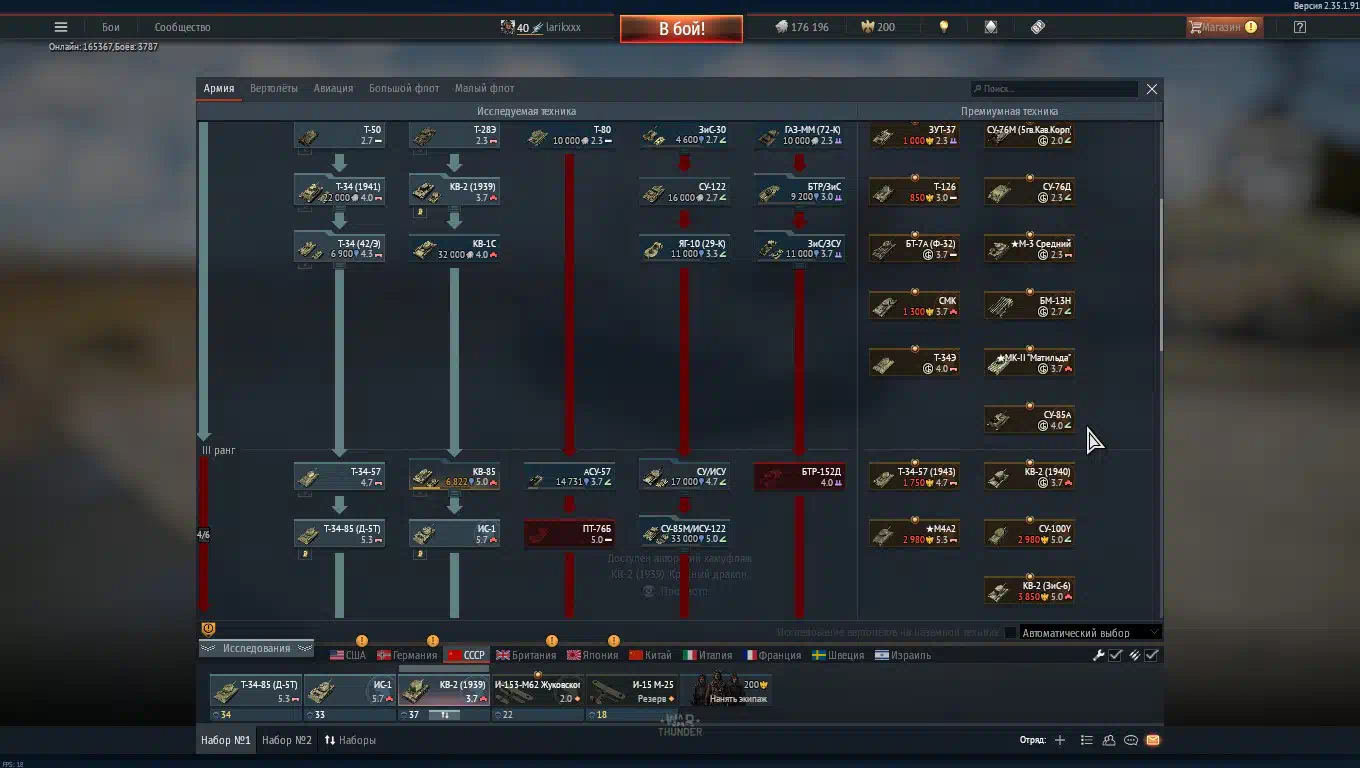Open the Магазин store
Viewport: 1360px width, 768px height.
click(x=1223, y=27)
